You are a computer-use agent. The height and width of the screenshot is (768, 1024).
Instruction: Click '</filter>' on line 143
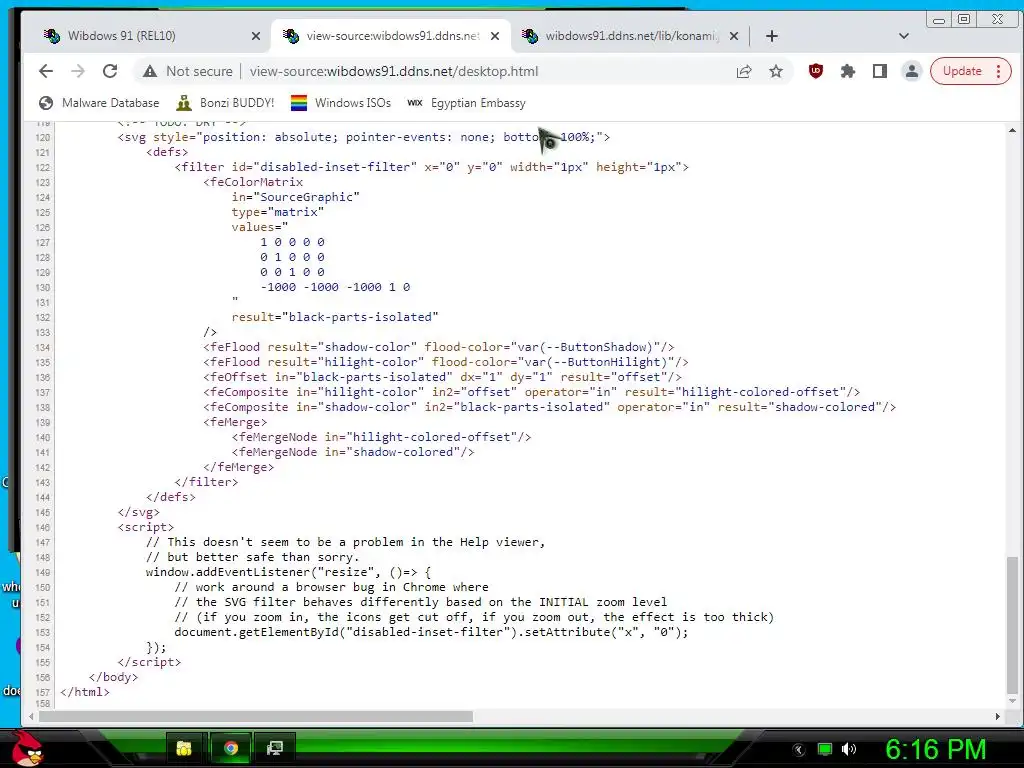[x=206, y=483]
